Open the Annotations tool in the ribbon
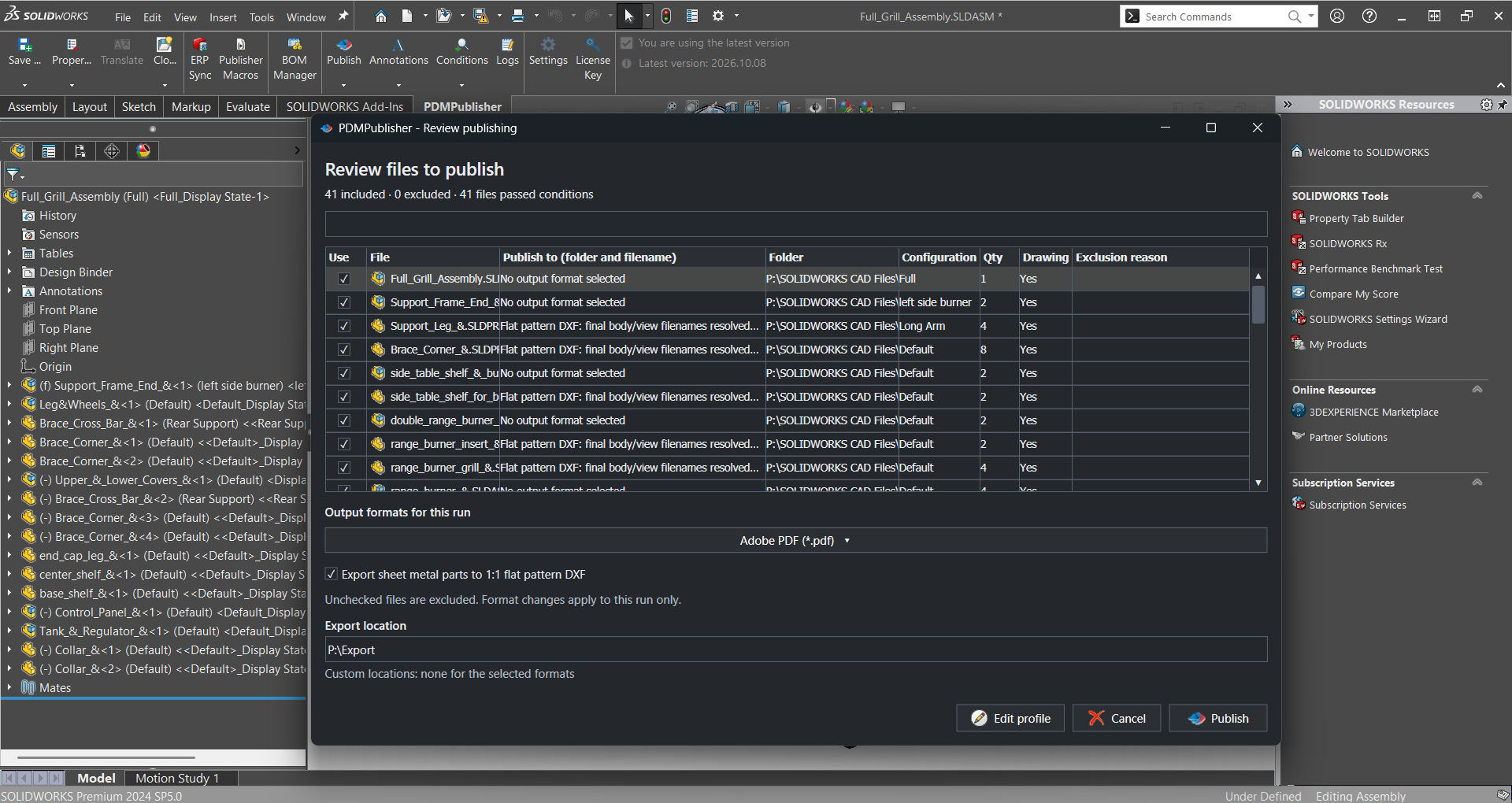This screenshot has width=1512, height=803. (x=398, y=52)
